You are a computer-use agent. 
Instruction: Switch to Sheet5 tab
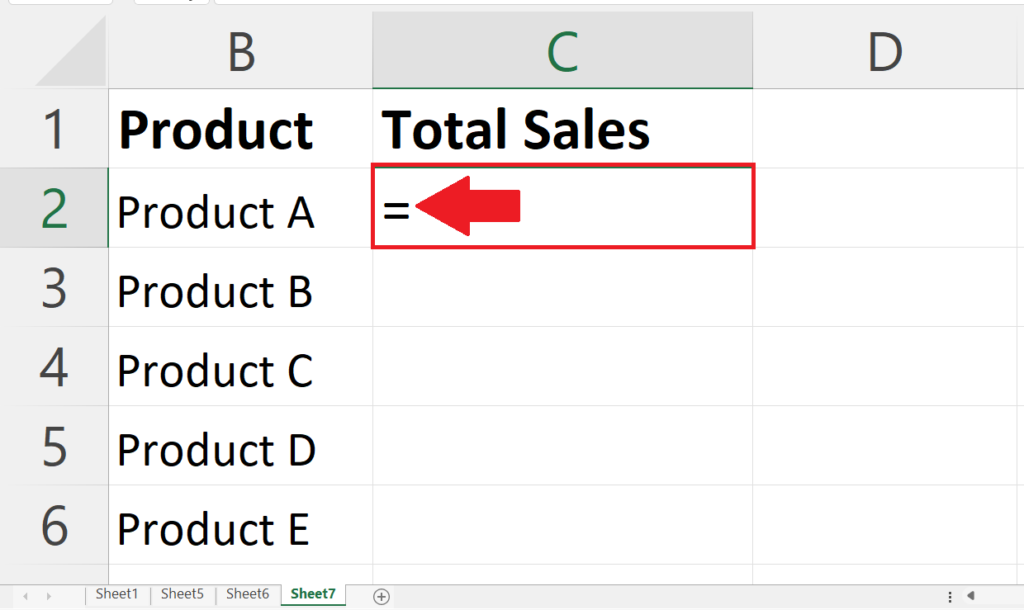pyautogui.click(x=182, y=594)
